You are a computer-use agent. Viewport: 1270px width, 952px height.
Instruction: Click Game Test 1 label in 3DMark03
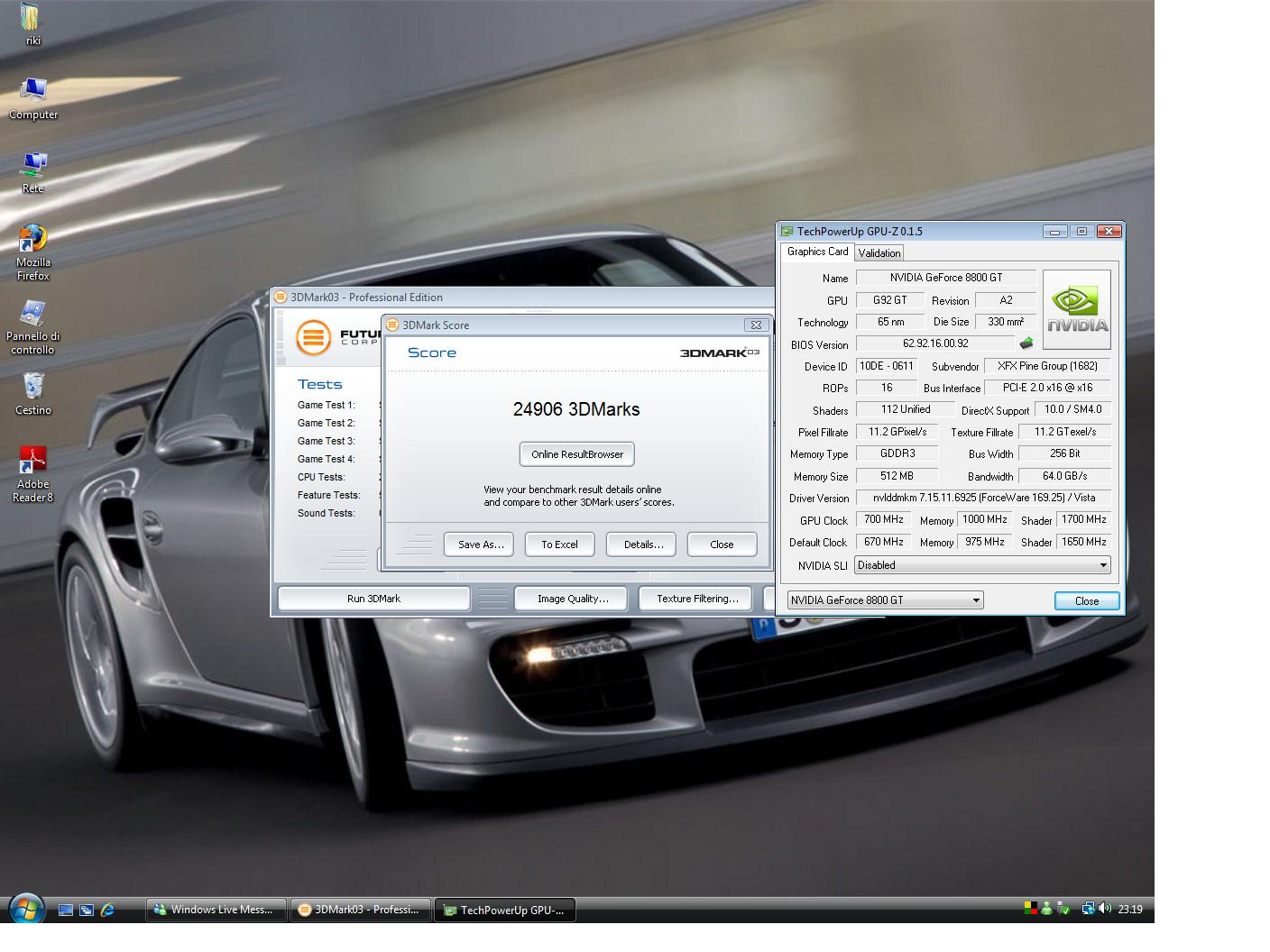327,405
